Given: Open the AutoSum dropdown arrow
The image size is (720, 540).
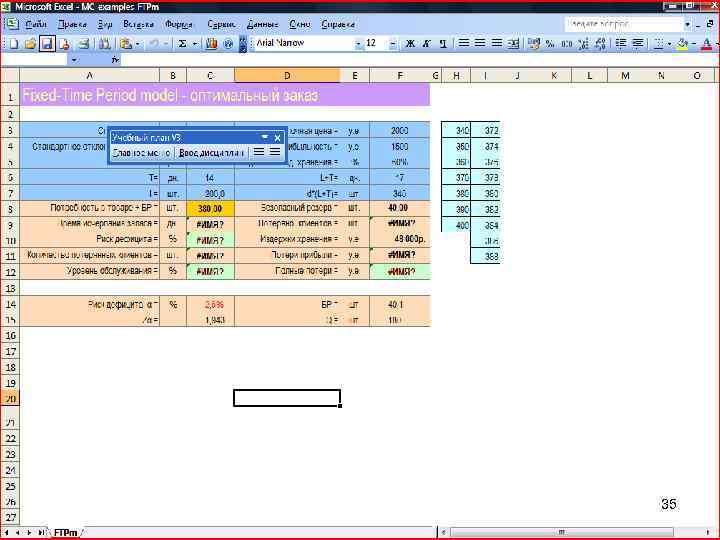Looking at the screenshot, I should 195,44.
